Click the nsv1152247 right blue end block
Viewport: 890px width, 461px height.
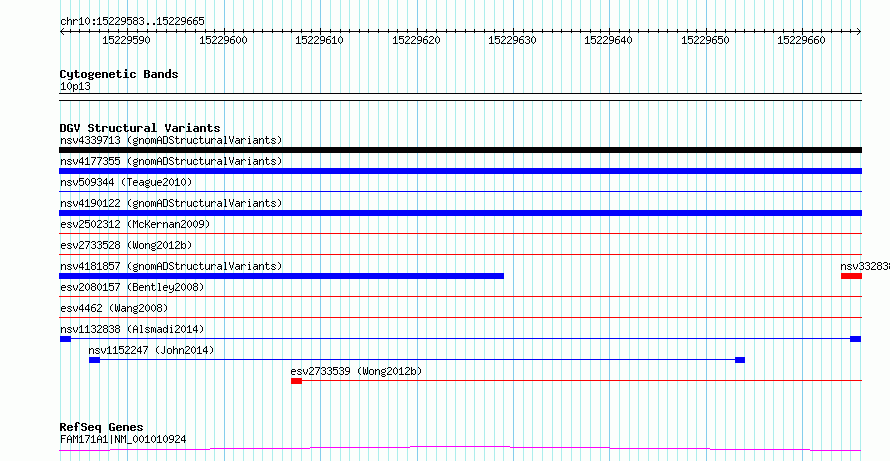(x=740, y=360)
